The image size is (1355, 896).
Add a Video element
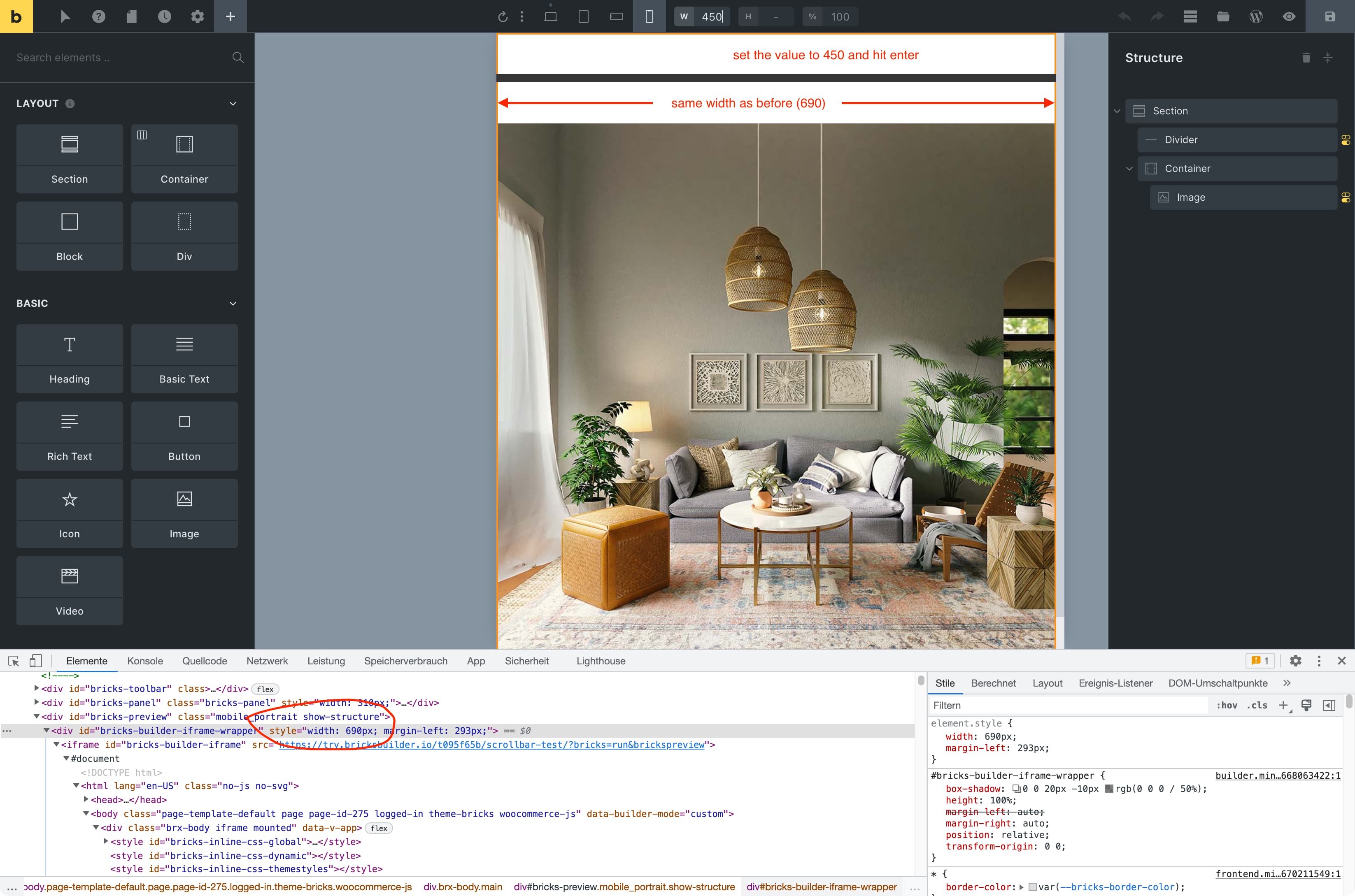click(70, 590)
